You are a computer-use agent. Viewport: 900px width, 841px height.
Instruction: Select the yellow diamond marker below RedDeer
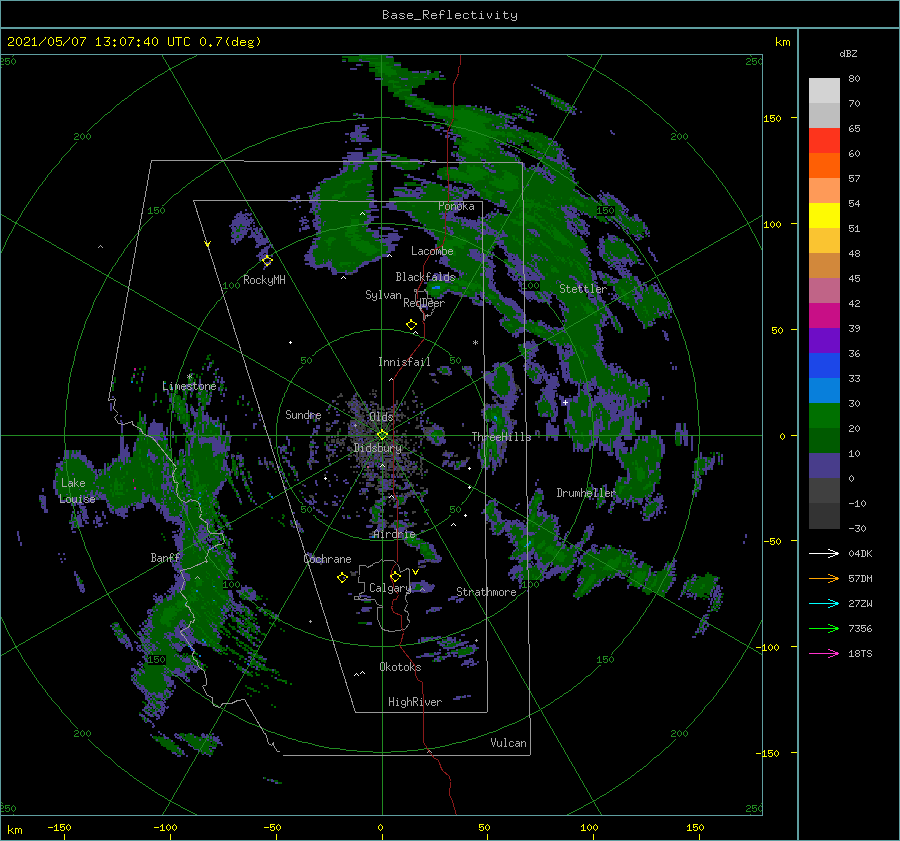411,325
